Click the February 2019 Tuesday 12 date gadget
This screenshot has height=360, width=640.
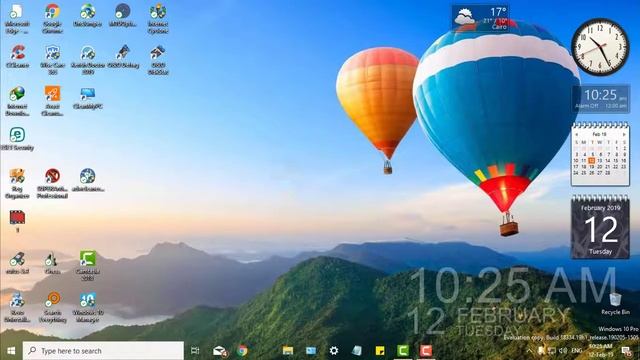(x=600, y=227)
